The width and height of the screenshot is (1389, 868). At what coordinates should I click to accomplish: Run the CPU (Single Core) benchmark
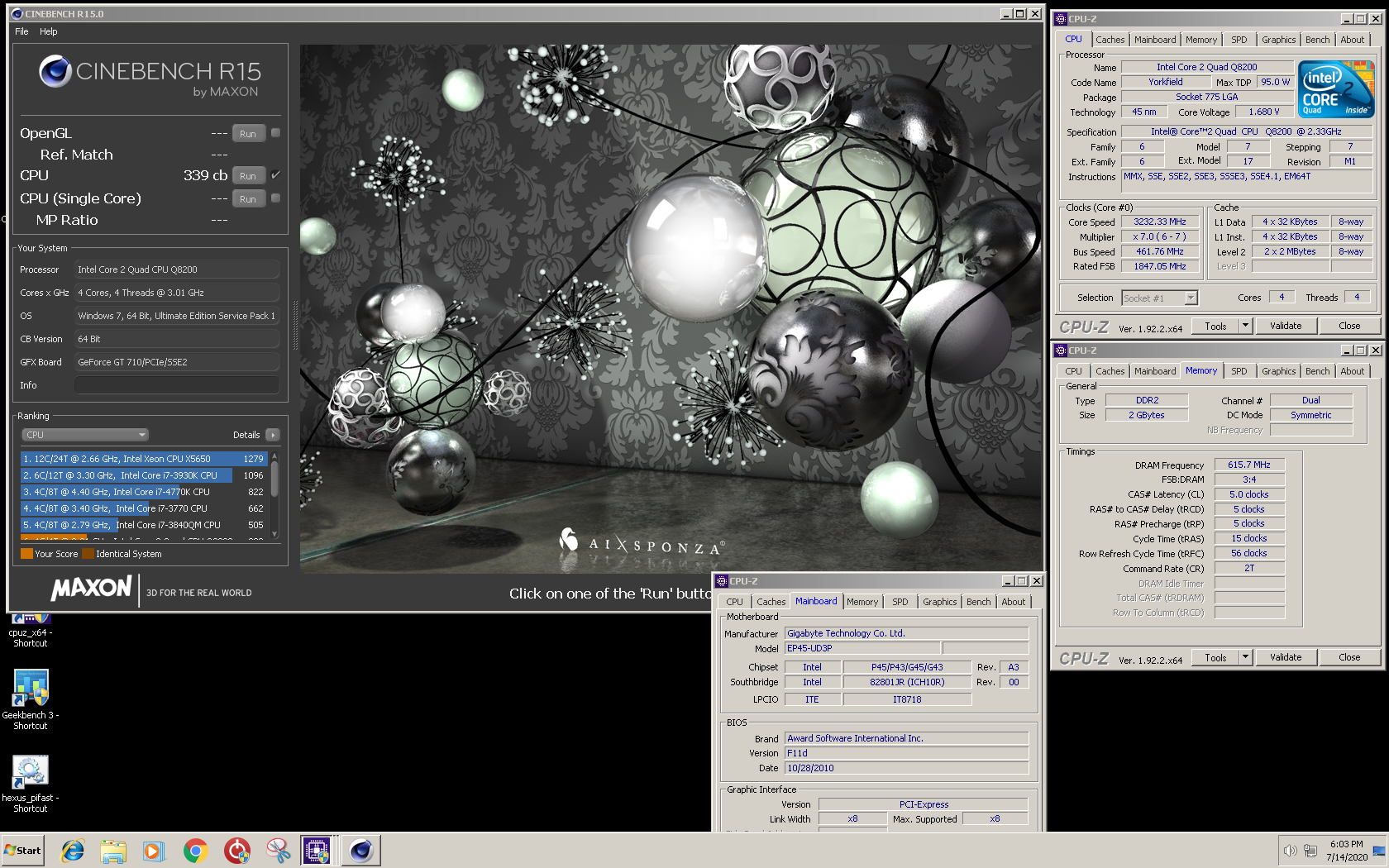pyautogui.click(x=248, y=198)
